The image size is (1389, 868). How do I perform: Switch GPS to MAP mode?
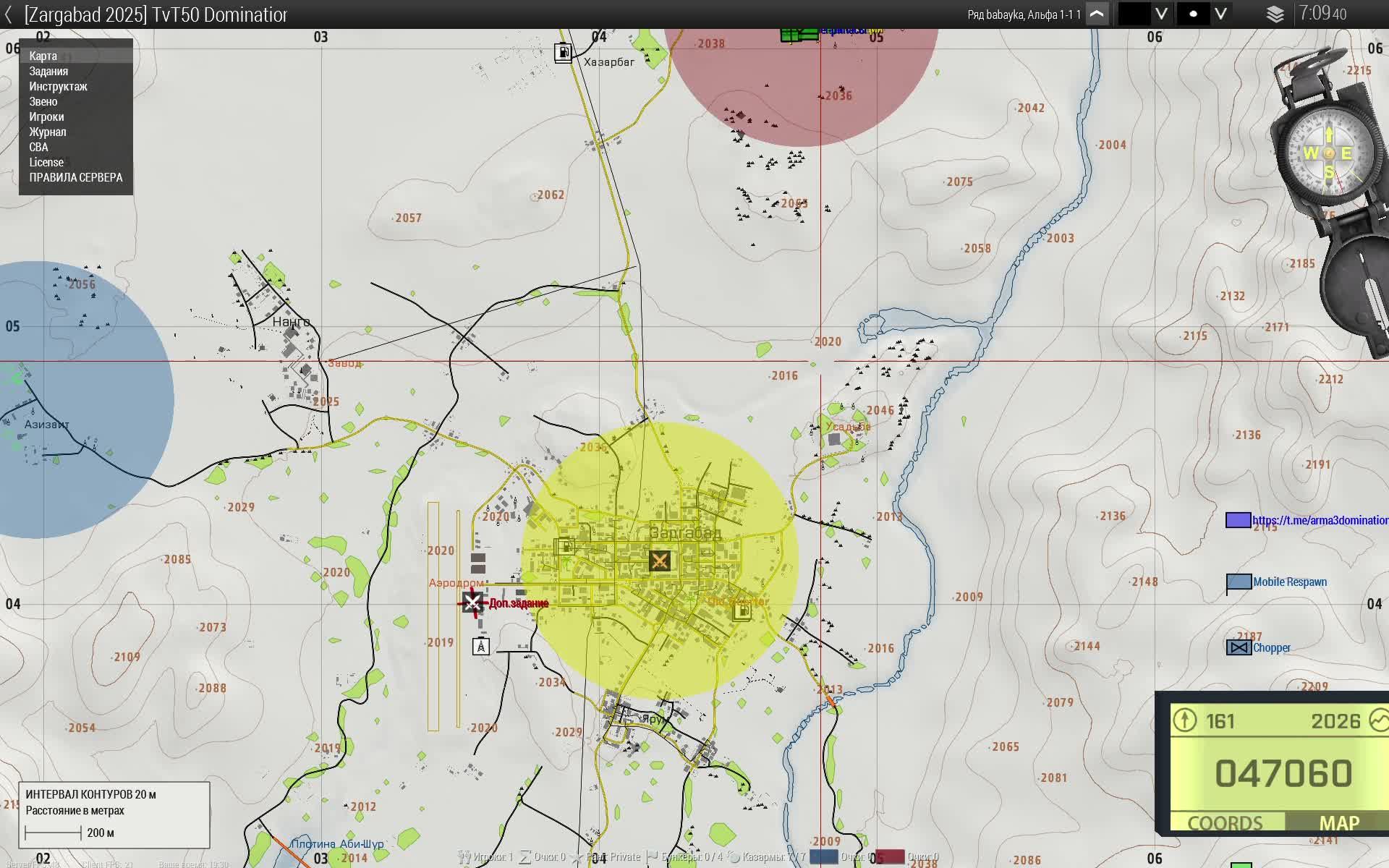[1339, 823]
